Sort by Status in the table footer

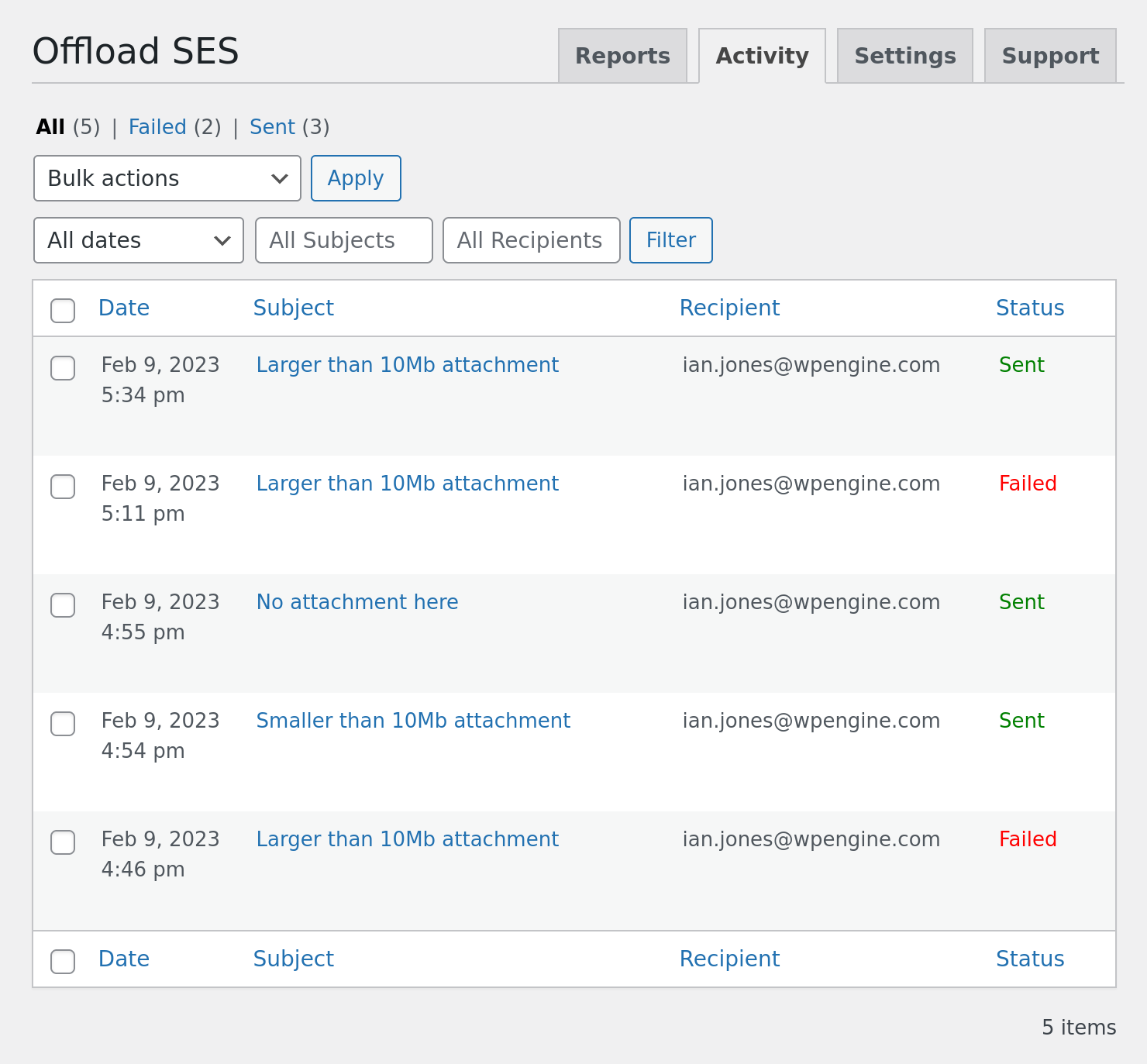pyautogui.click(x=1030, y=959)
